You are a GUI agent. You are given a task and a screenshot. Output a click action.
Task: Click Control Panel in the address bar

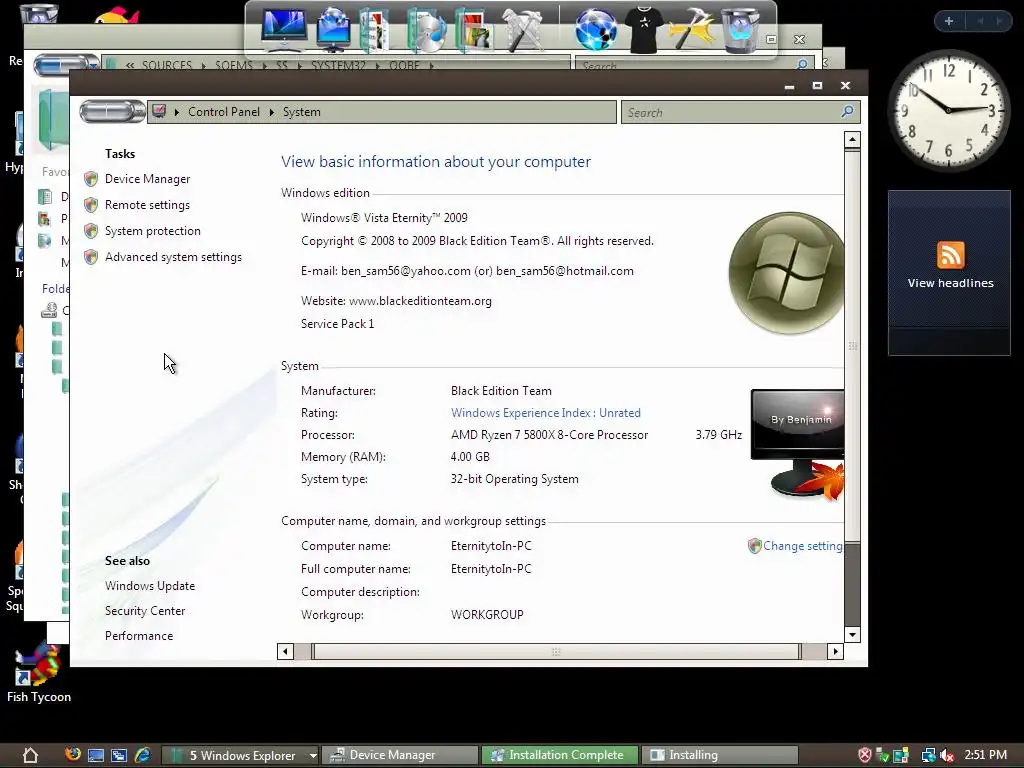click(x=224, y=112)
